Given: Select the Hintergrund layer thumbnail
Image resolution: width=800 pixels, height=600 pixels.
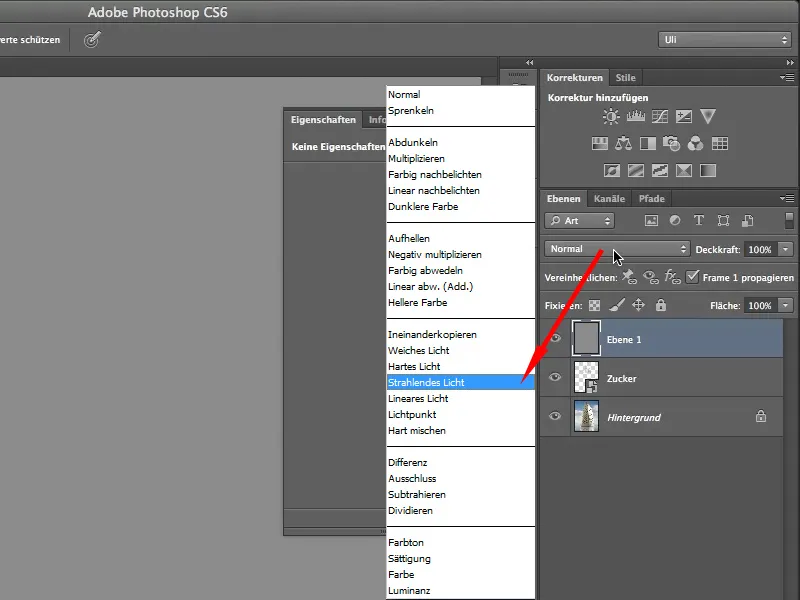Looking at the screenshot, I should 586,416.
